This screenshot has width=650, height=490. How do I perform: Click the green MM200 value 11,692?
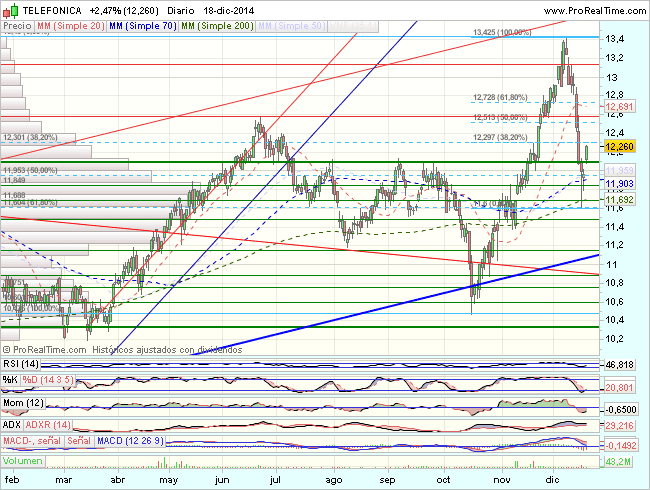tap(619, 200)
